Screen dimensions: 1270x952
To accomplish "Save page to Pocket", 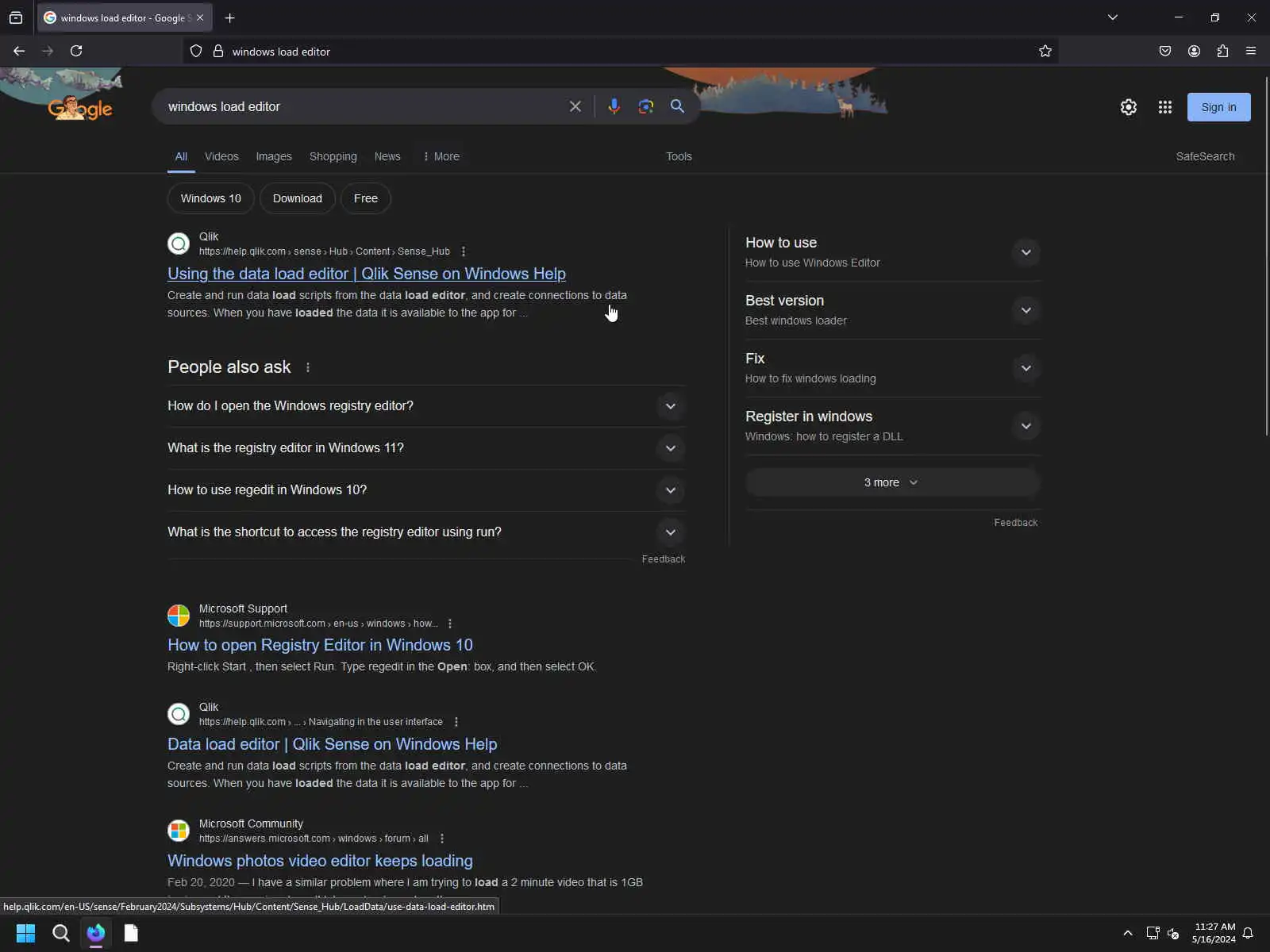I will tap(1165, 51).
